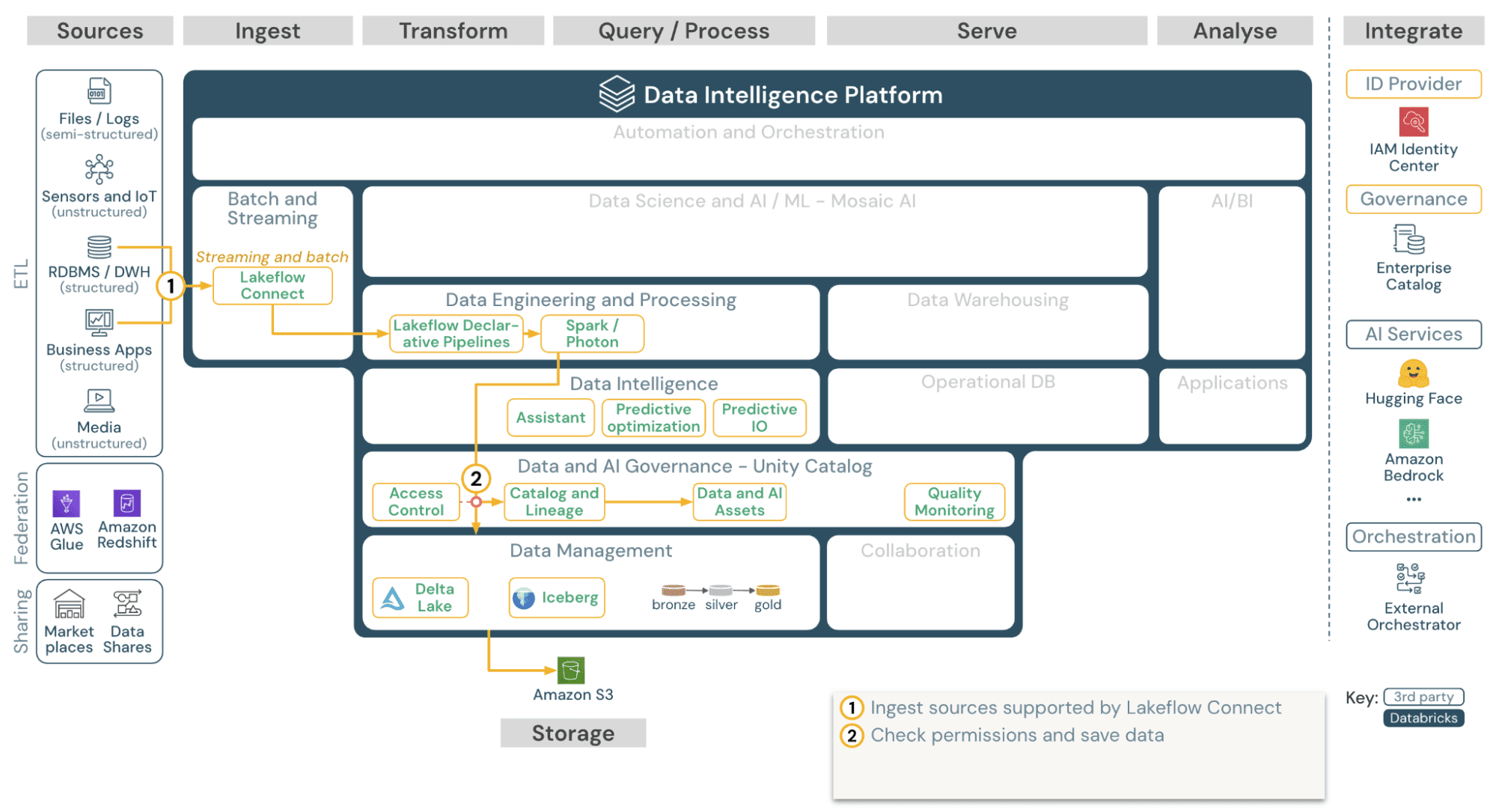The image size is (1496, 812).
Task: Toggle the circled 2 permissions marker
Action: click(476, 477)
